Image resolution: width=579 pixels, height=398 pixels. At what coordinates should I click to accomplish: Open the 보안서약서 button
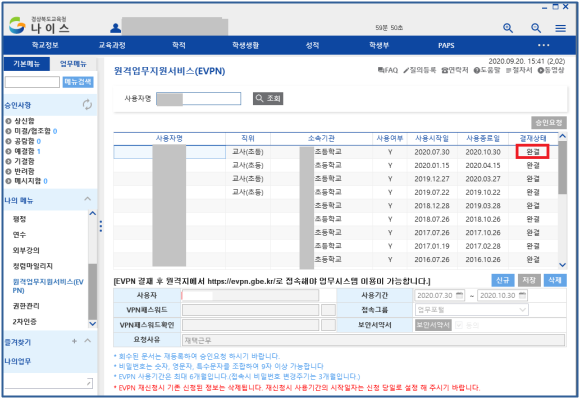[433, 325]
